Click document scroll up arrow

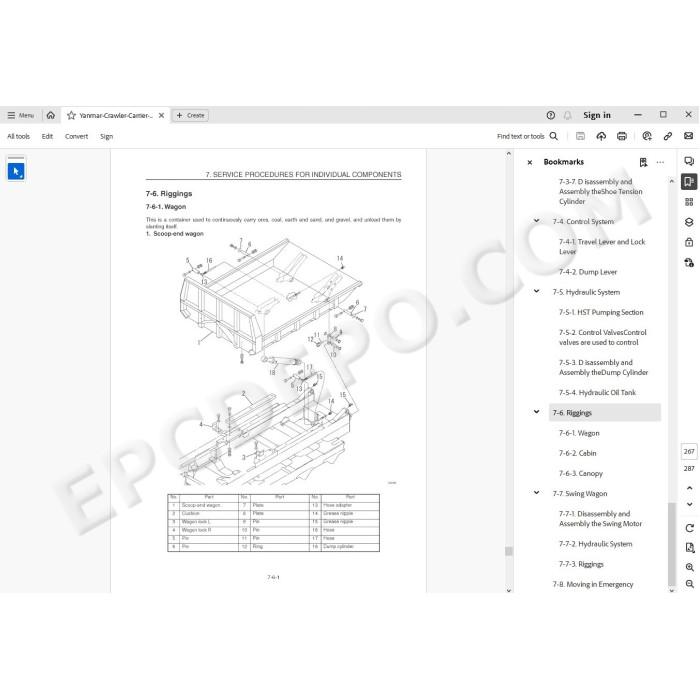click(x=508, y=154)
